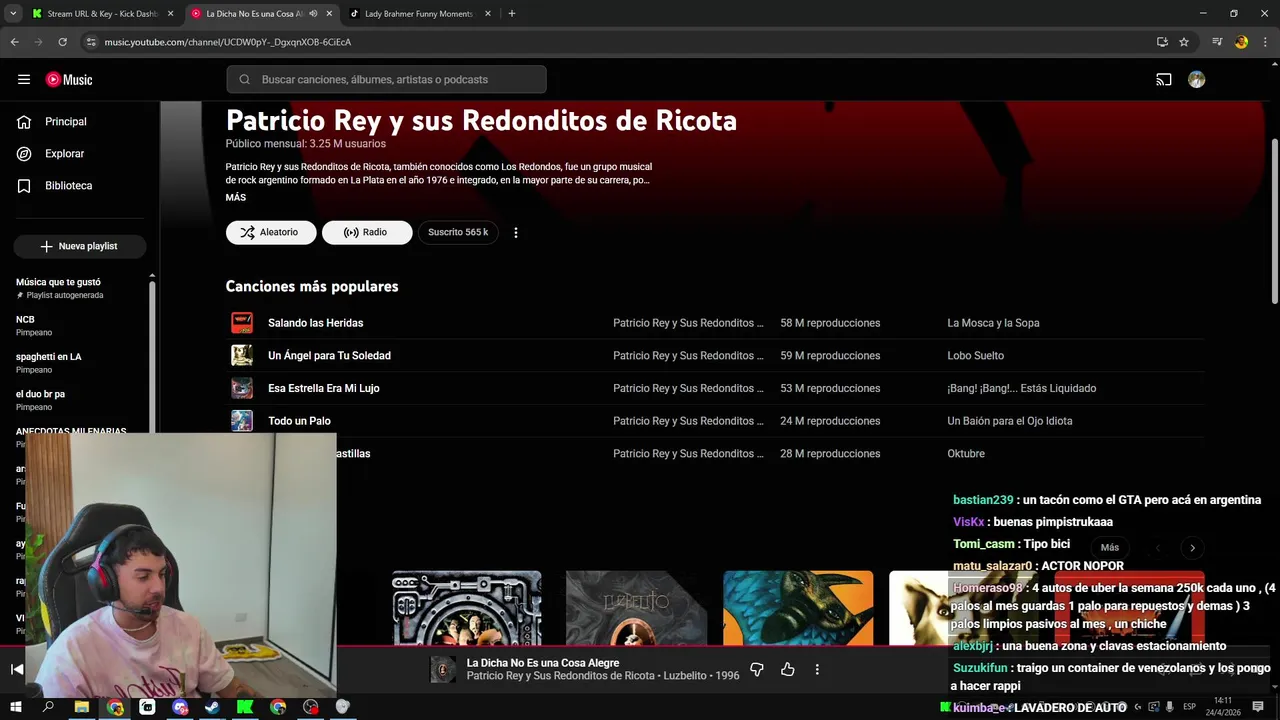Click the La Dicha No Es una Cosa Alegre title

[543, 663]
